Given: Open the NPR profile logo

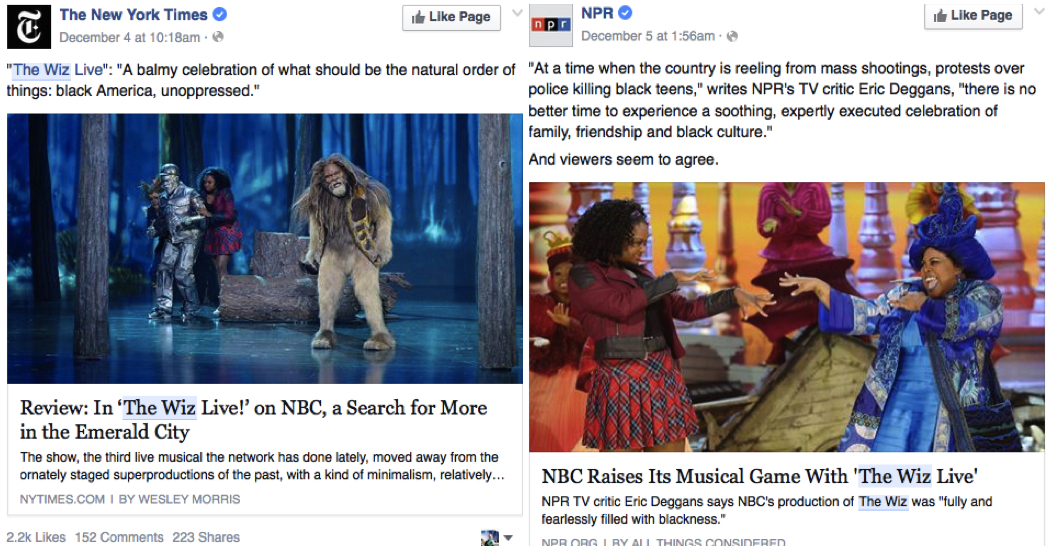Looking at the screenshot, I should 550,25.
